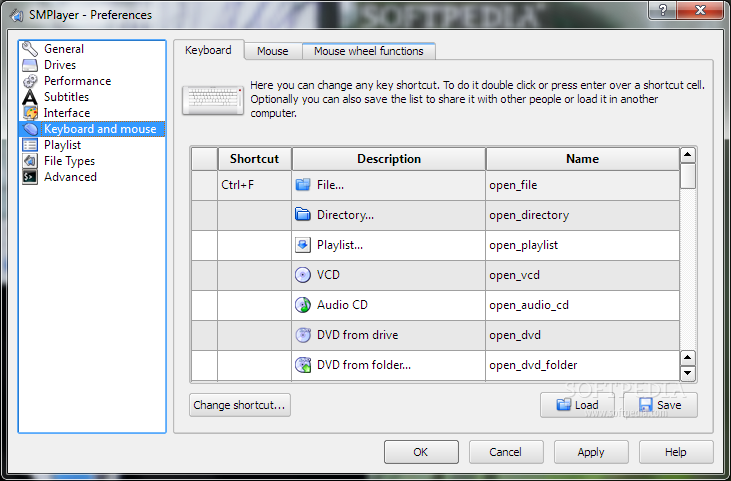Image resolution: width=731 pixels, height=481 pixels.
Task: Click the open_dvd_folder name cell
Action: [x=582, y=364]
